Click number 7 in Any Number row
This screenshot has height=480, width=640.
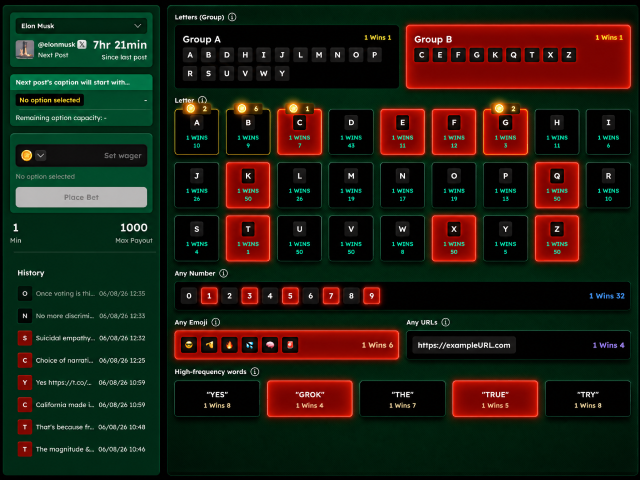click(x=331, y=296)
